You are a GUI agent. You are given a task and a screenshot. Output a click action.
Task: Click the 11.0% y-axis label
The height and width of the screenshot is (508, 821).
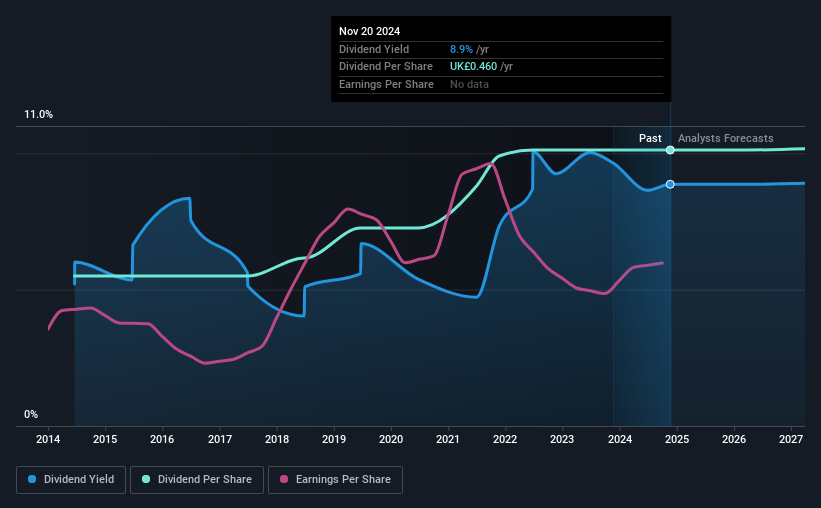coord(38,115)
